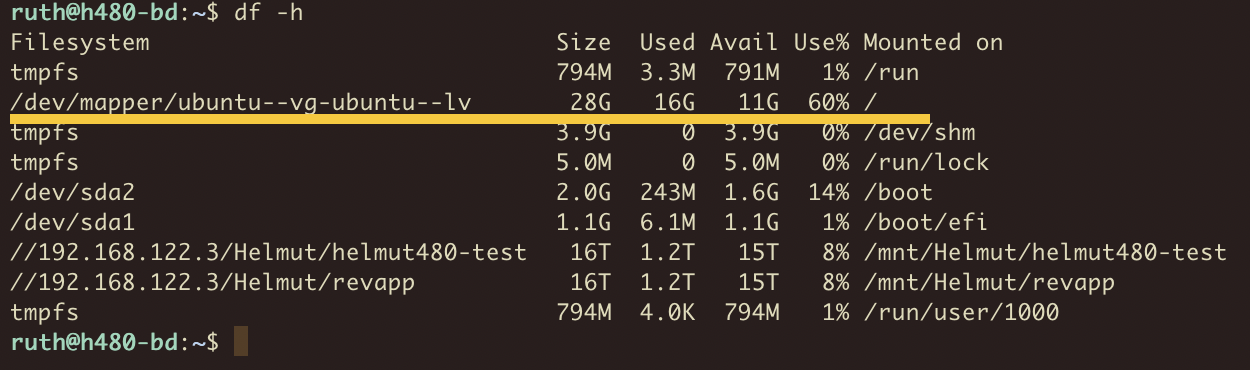Click the Size column header
1250x370 pixels.
click(583, 42)
